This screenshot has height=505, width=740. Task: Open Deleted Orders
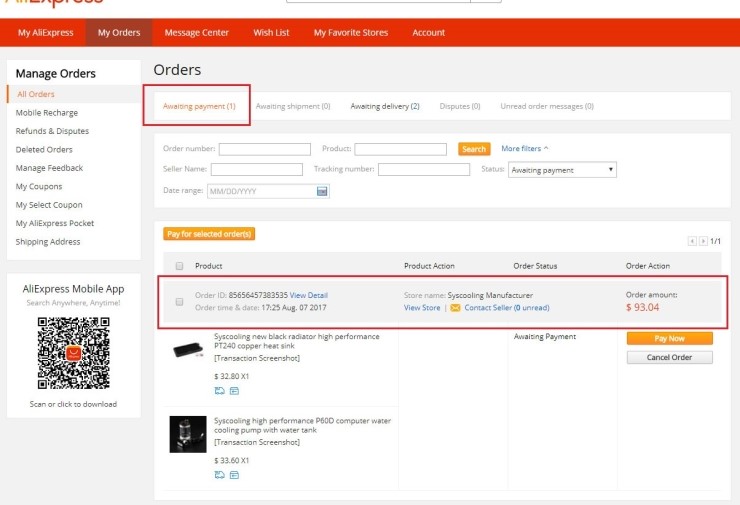(x=44, y=150)
